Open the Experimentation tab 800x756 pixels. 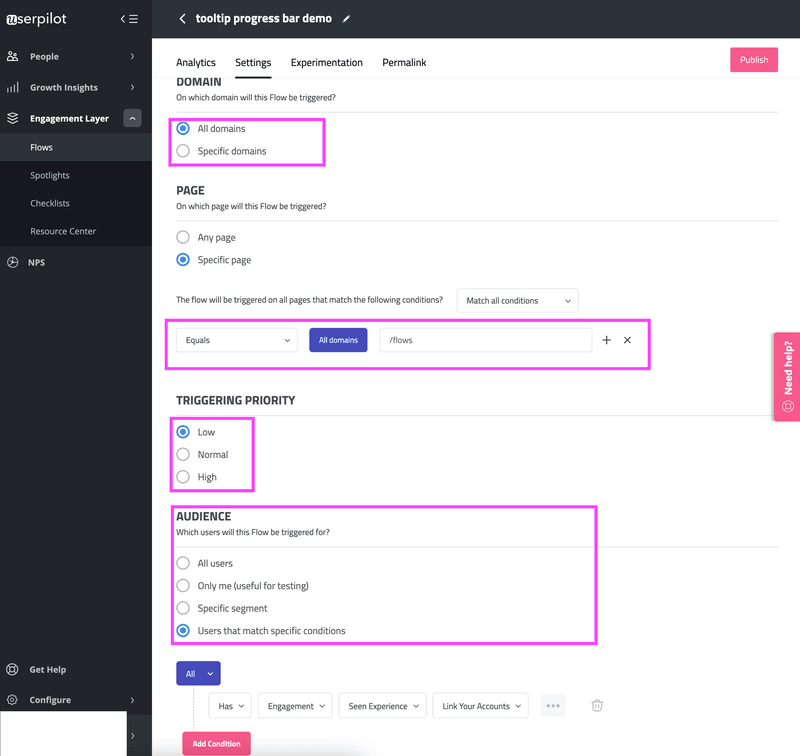(327, 62)
